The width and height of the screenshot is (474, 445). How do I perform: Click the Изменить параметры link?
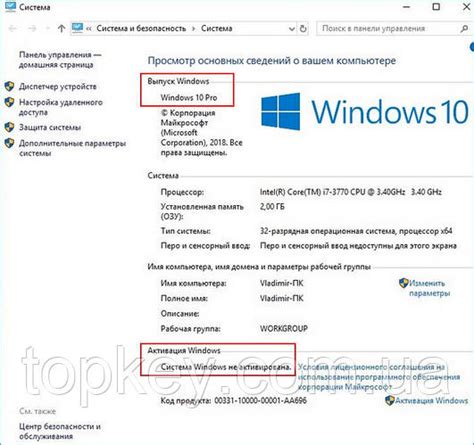click(x=429, y=288)
